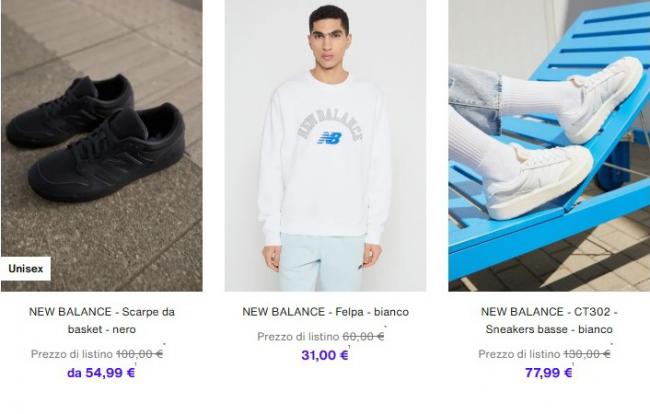Click the footnote marker beside 77,99 €

coord(573,364)
